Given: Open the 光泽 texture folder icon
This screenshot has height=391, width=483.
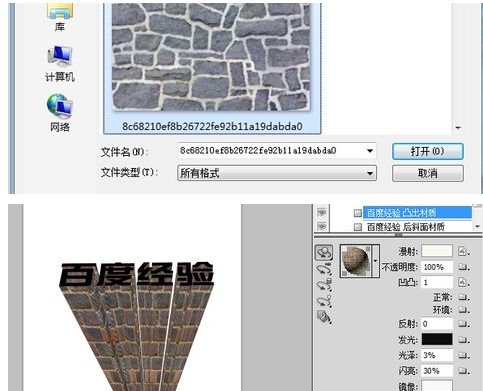Looking at the screenshot, I should tap(463, 355).
